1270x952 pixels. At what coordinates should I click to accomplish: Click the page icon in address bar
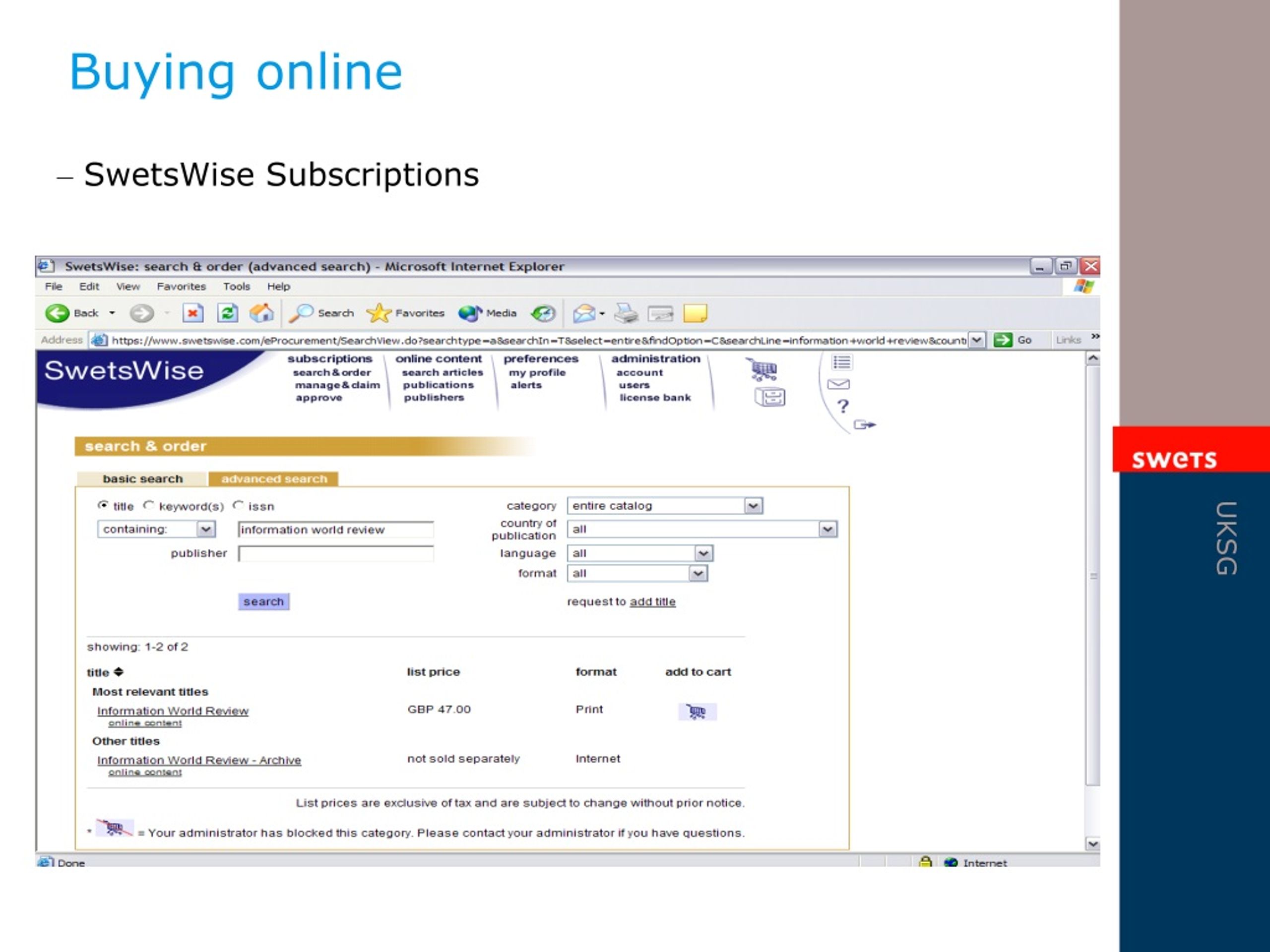click(x=99, y=340)
